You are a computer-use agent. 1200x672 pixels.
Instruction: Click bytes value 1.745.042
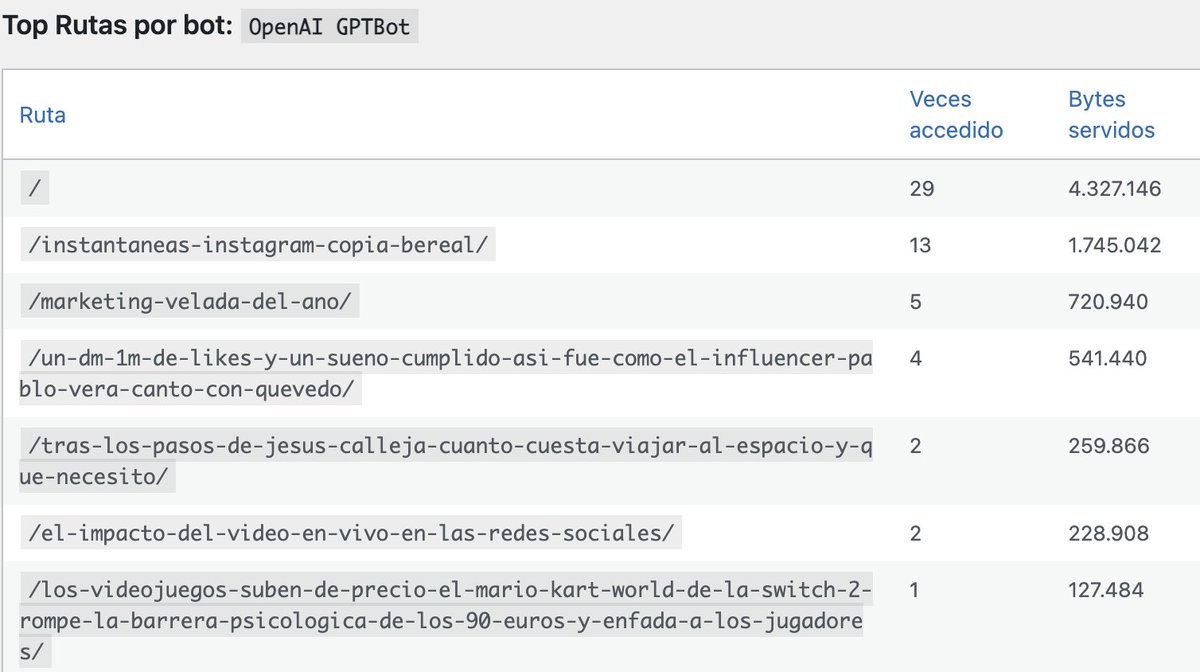point(1115,245)
